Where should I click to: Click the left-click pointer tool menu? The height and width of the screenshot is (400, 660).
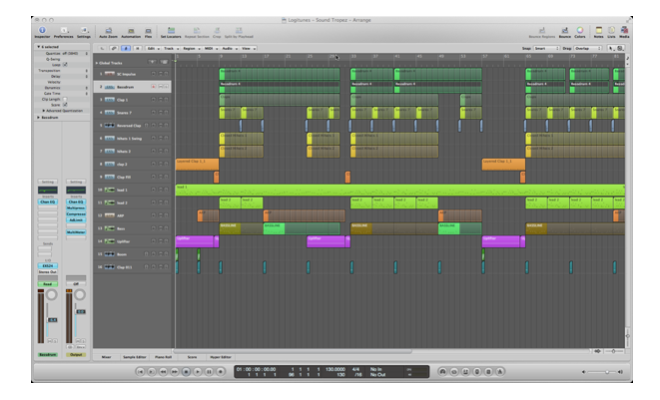click(611, 48)
